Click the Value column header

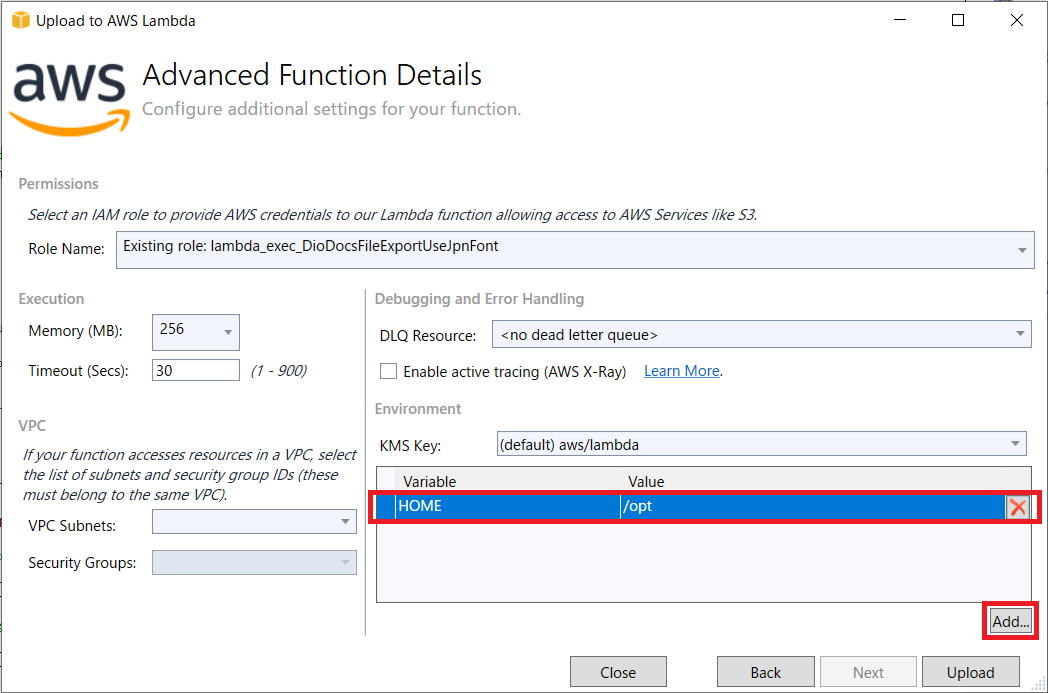813,481
